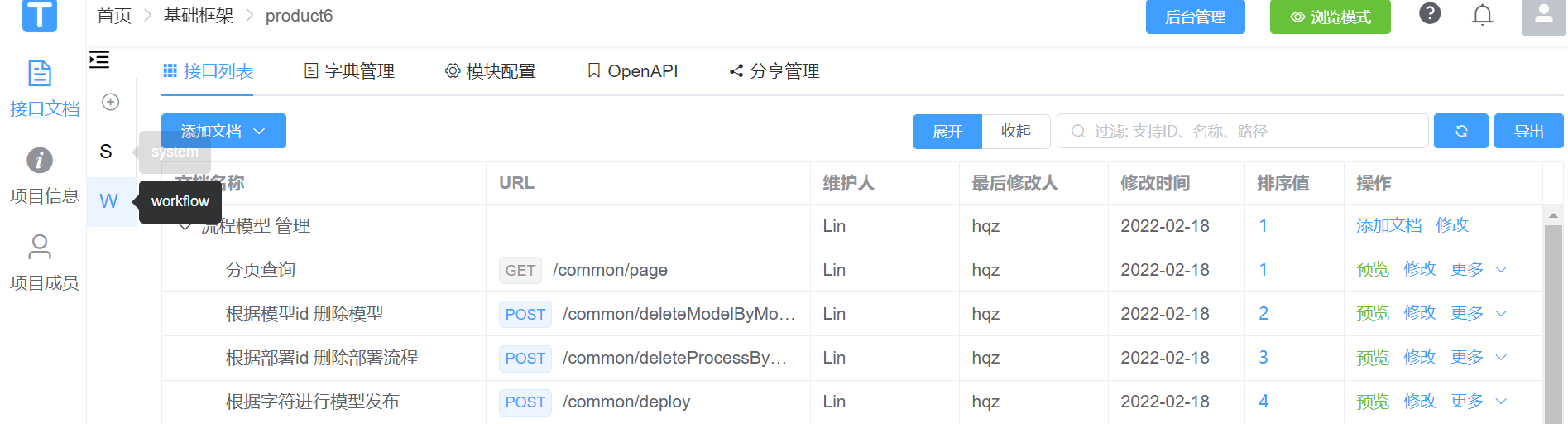Open the notifications bell

click(x=1482, y=15)
